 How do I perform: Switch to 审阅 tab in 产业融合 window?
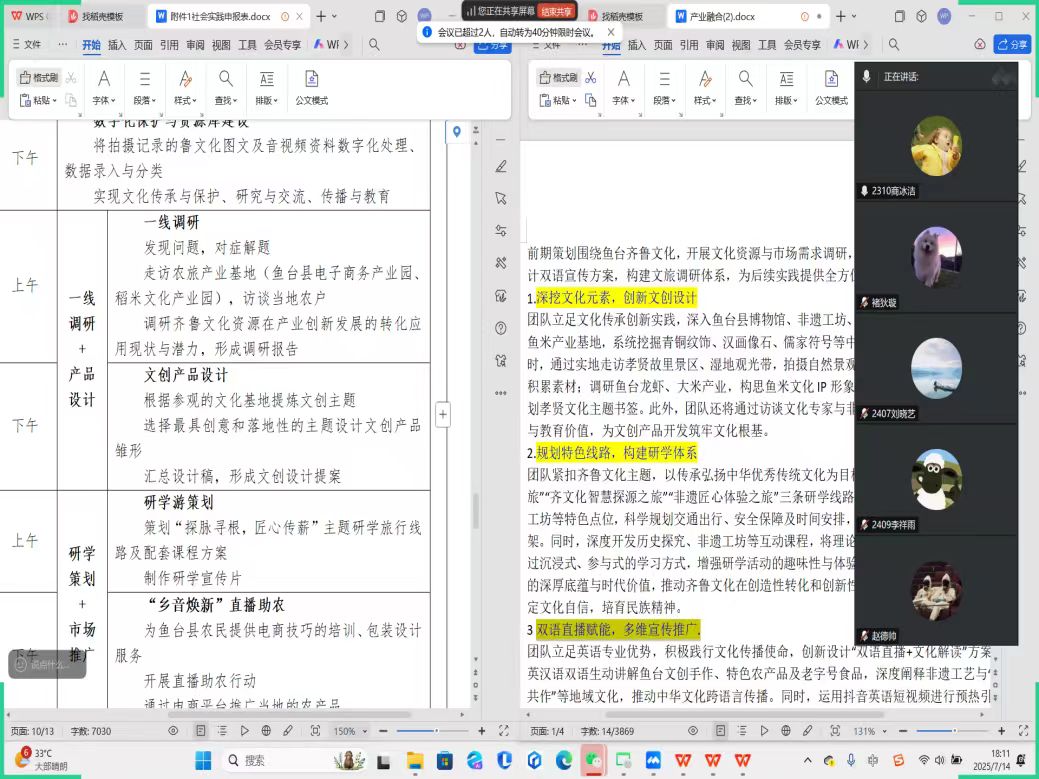[715, 45]
